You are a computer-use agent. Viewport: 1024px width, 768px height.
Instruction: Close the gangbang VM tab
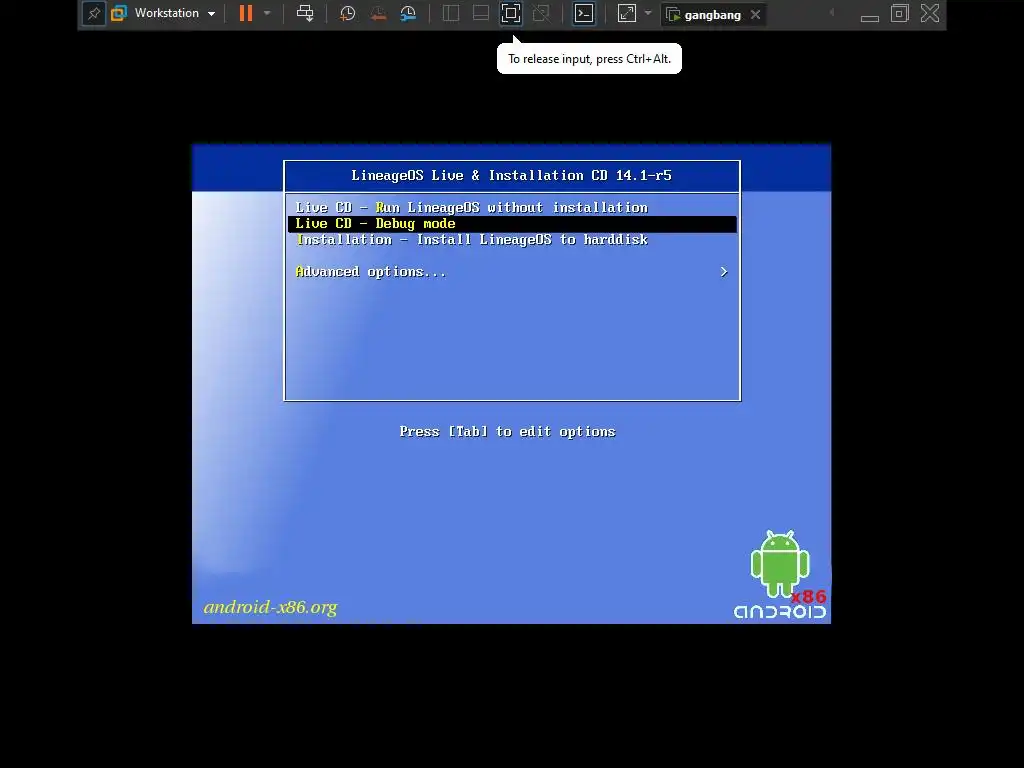[756, 14]
